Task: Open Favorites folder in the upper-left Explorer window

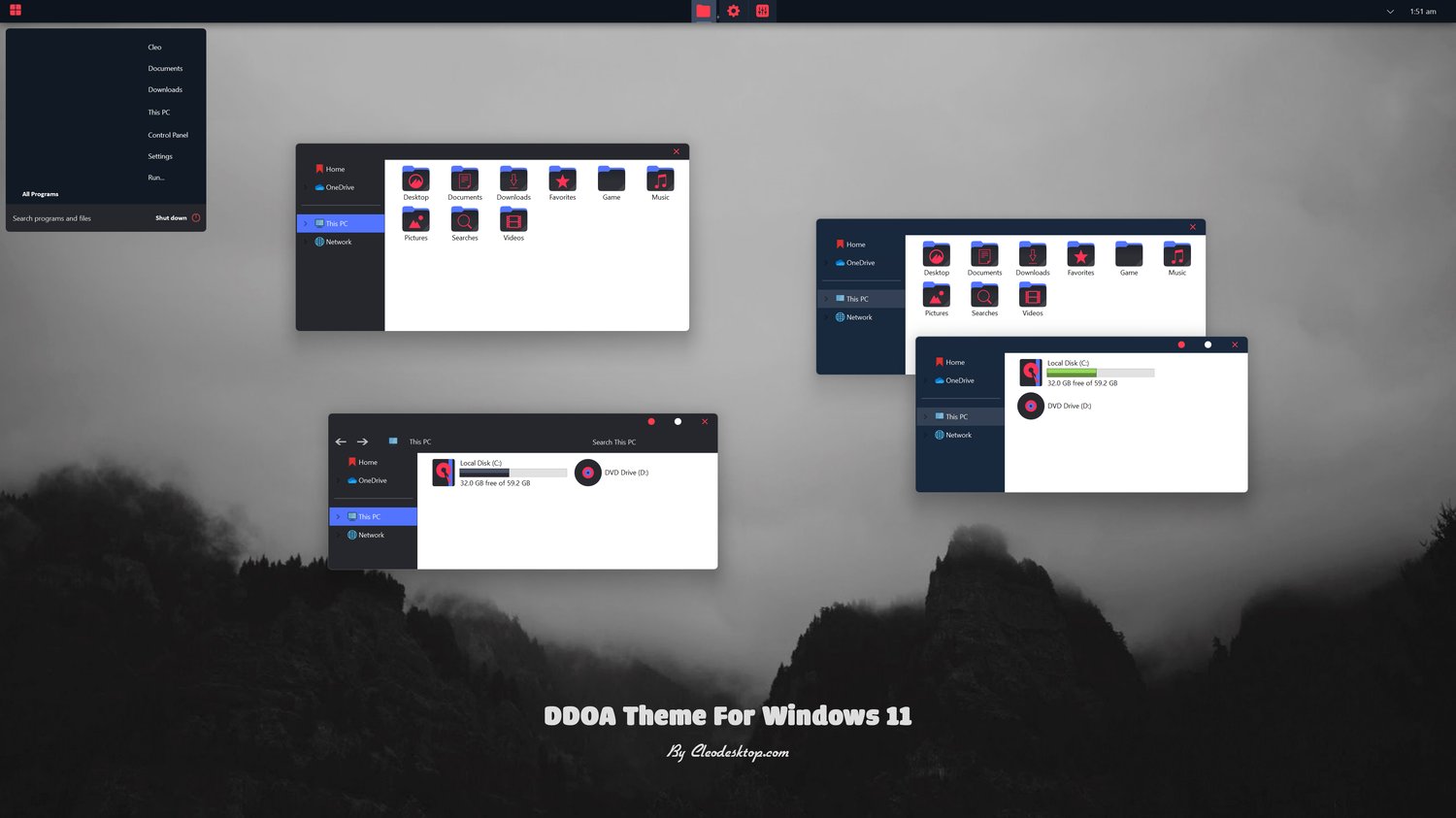Action: pos(563,183)
